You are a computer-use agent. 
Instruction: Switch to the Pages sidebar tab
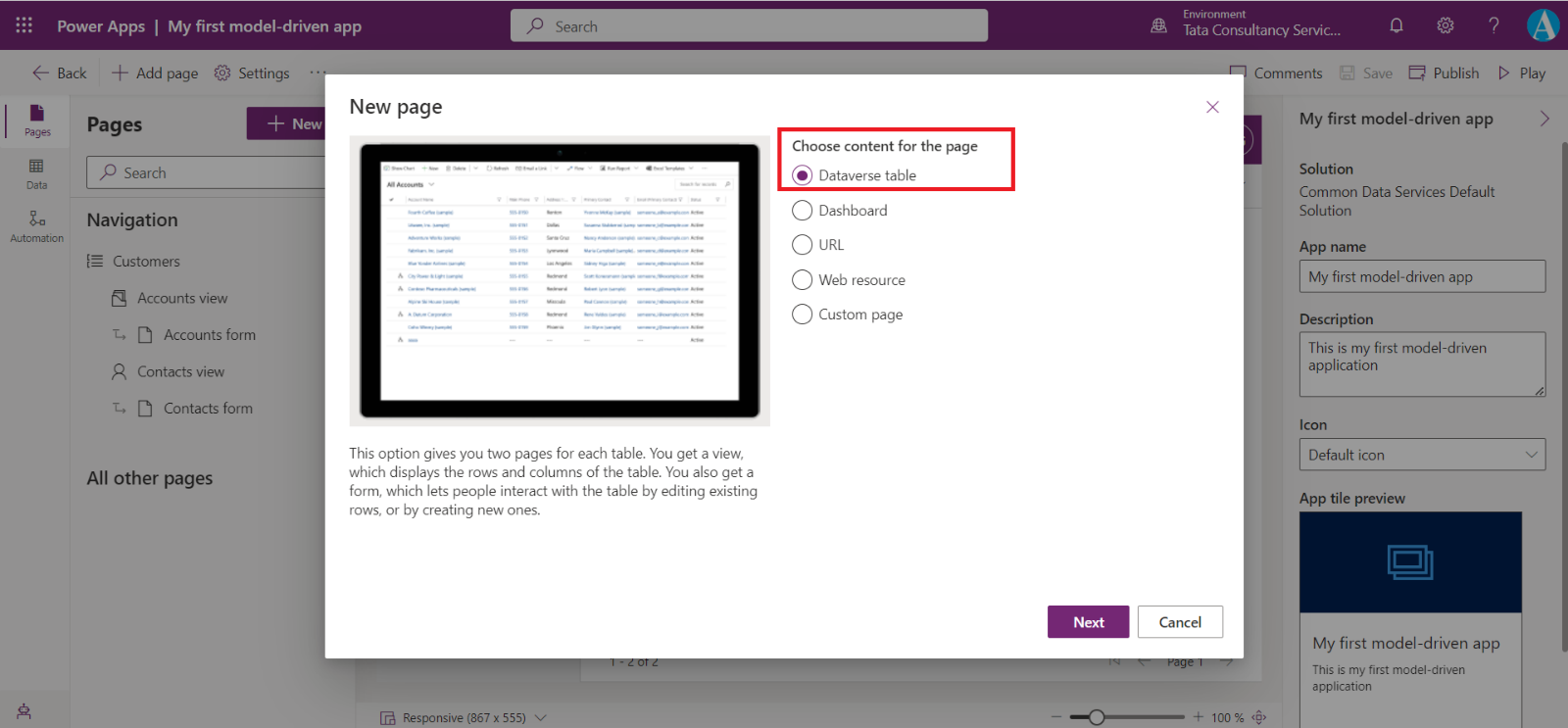click(x=37, y=121)
